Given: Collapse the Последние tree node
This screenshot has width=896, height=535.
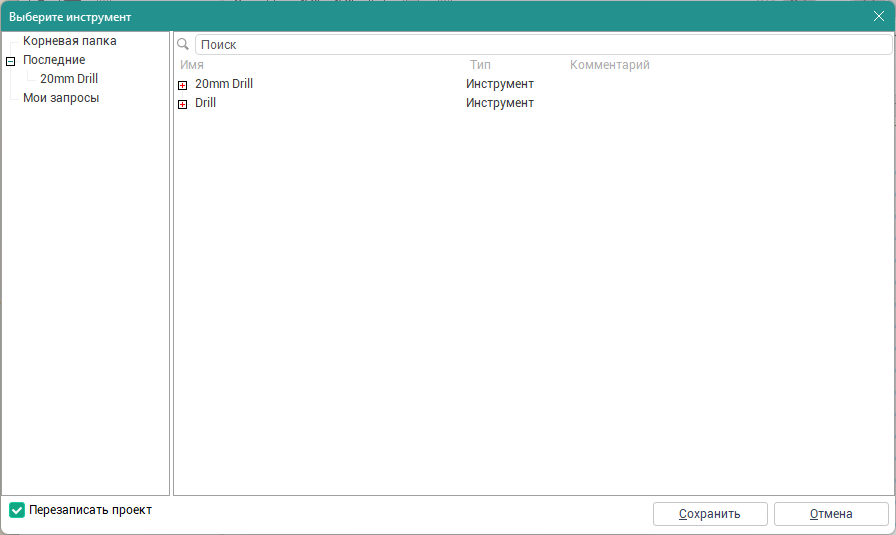Looking at the screenshot, I should 11,61.
